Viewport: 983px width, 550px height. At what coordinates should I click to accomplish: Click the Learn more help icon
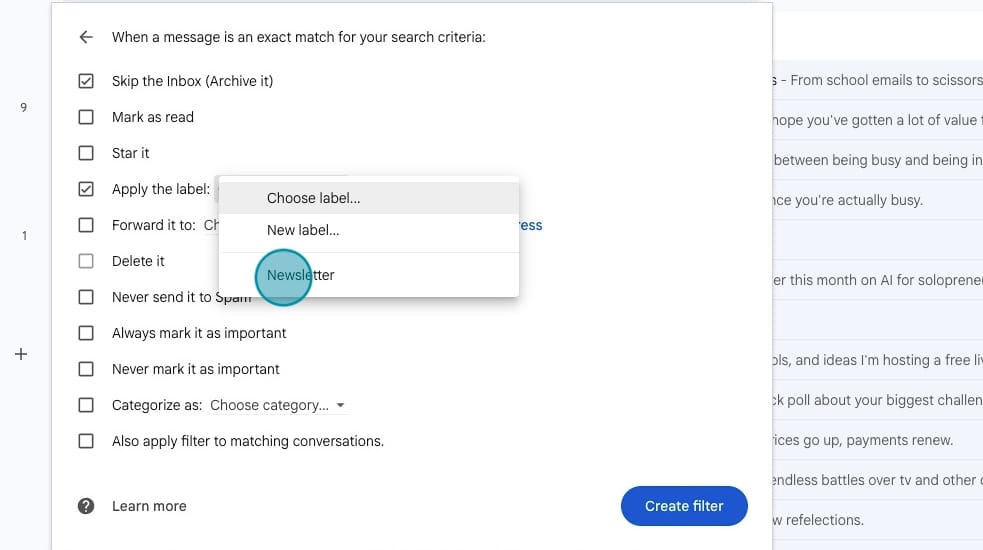click(86, 506)
